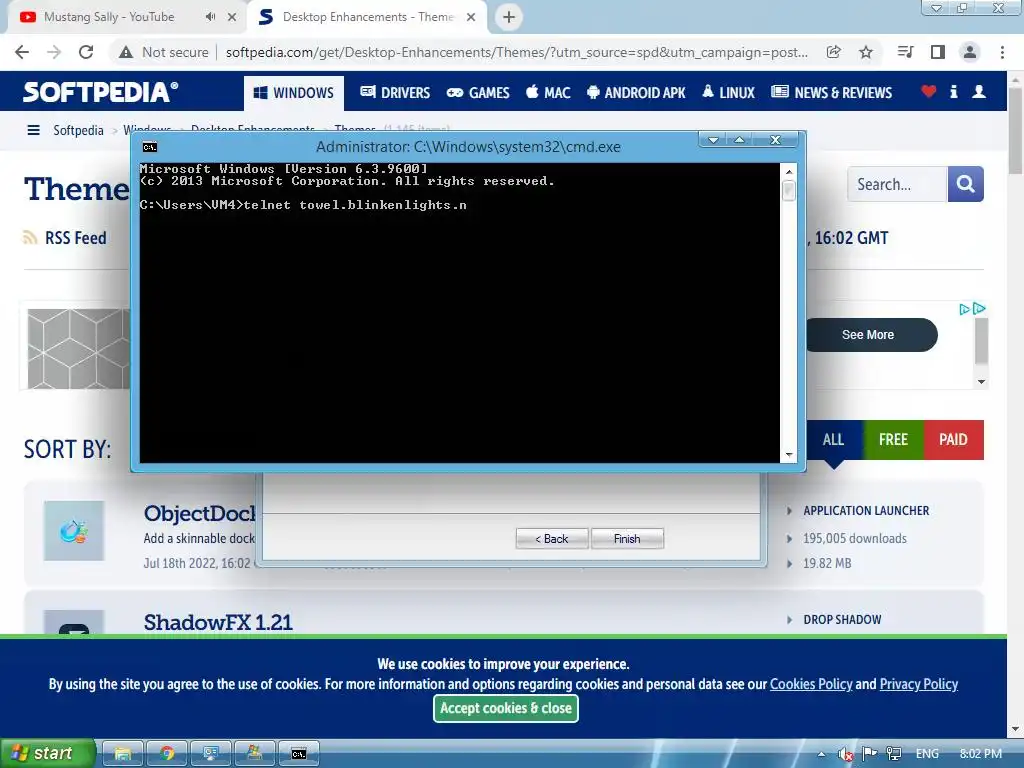Open the Chrome profile avatar
Viewport: 1024px width, 768px height.
[x=970, y=52]
